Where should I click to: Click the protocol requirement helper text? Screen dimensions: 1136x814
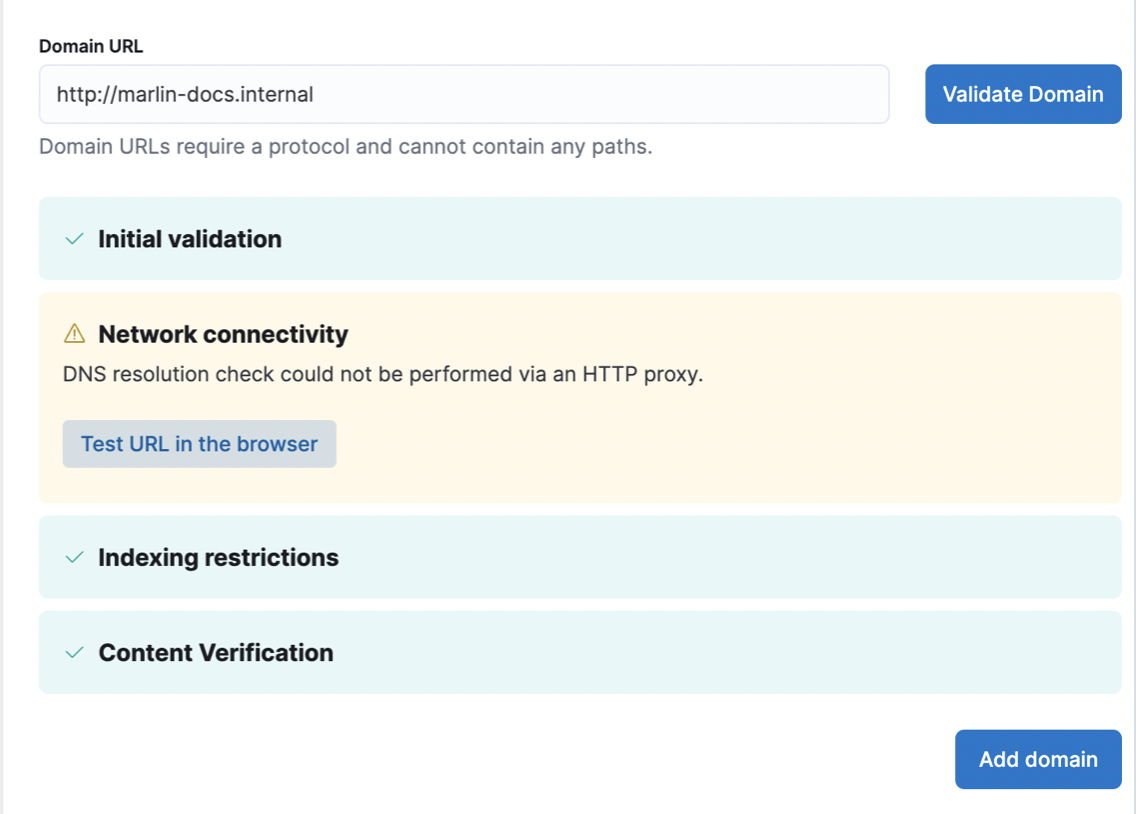pyautogui.click(x=345, y=146)
